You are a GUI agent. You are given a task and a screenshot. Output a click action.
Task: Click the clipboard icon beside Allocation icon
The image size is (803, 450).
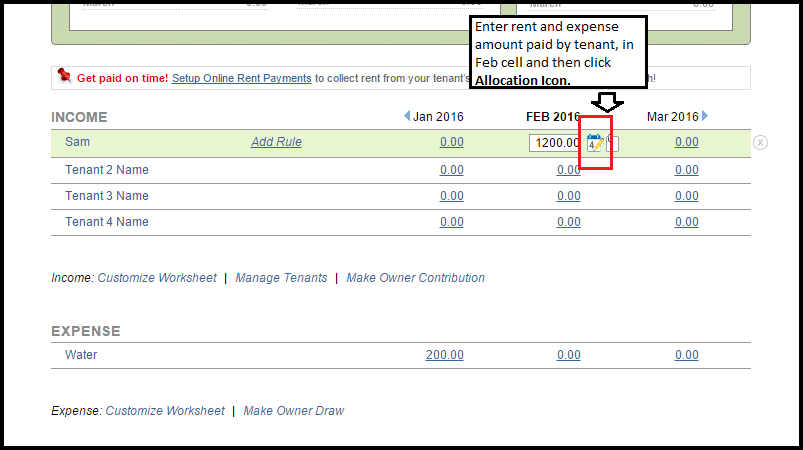(612, 143)
